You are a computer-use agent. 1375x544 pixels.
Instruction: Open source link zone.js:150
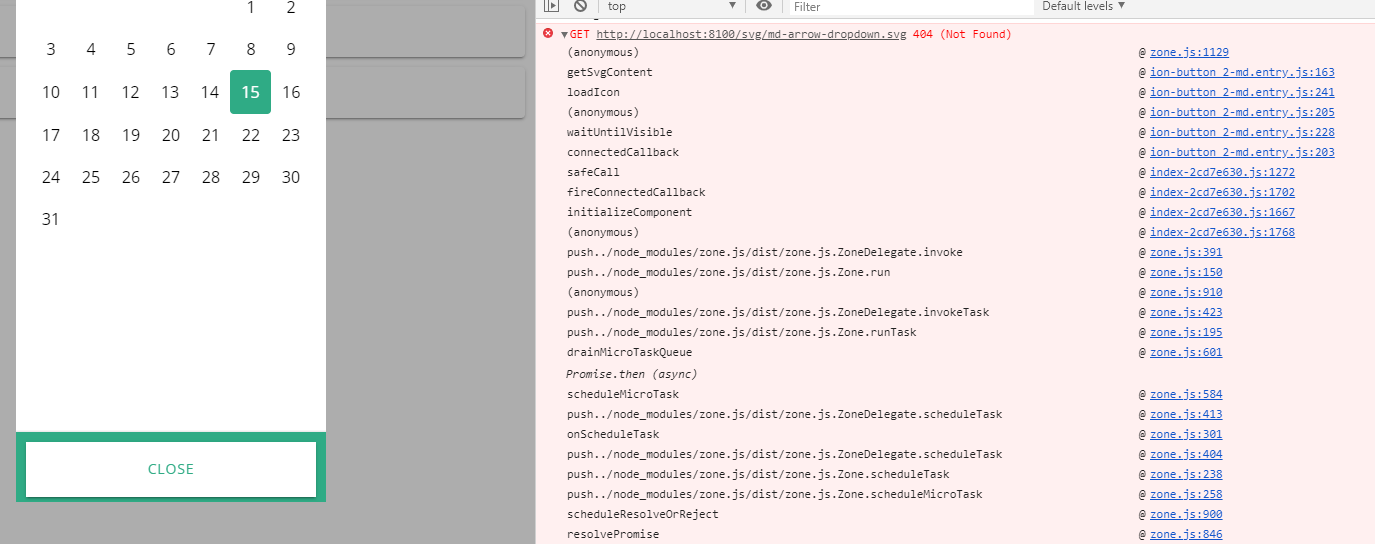[x=1186, y=272]
